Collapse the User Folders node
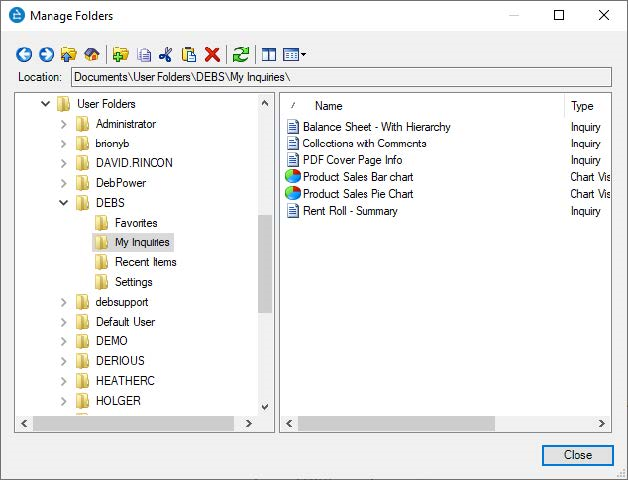 pyautogui.click(x=46, y=104)
